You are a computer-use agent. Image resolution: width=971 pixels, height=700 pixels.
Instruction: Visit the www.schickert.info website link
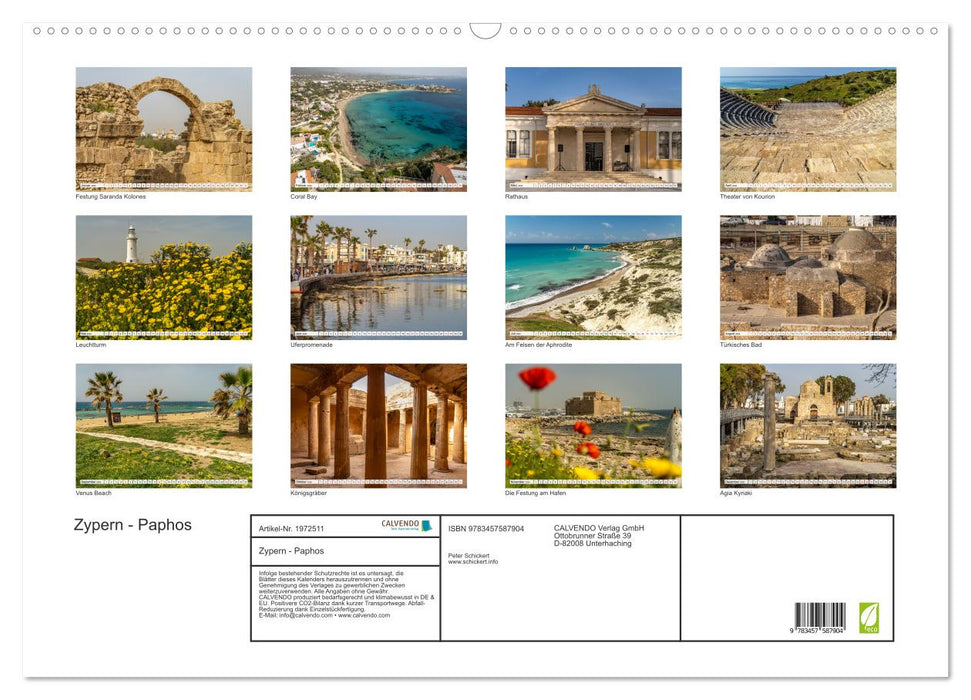[x=473, y=562]
